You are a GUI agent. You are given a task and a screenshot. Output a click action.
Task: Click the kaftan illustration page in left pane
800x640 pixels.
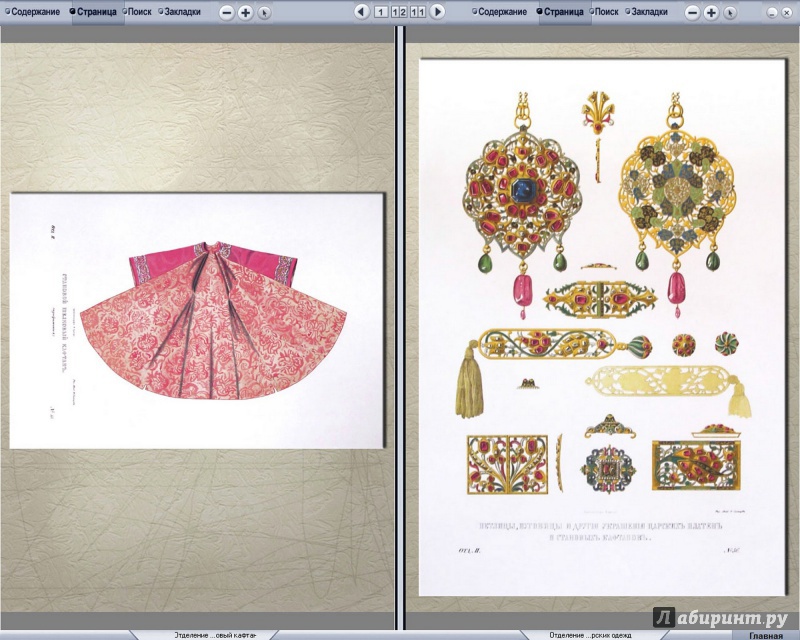(196, 321)
